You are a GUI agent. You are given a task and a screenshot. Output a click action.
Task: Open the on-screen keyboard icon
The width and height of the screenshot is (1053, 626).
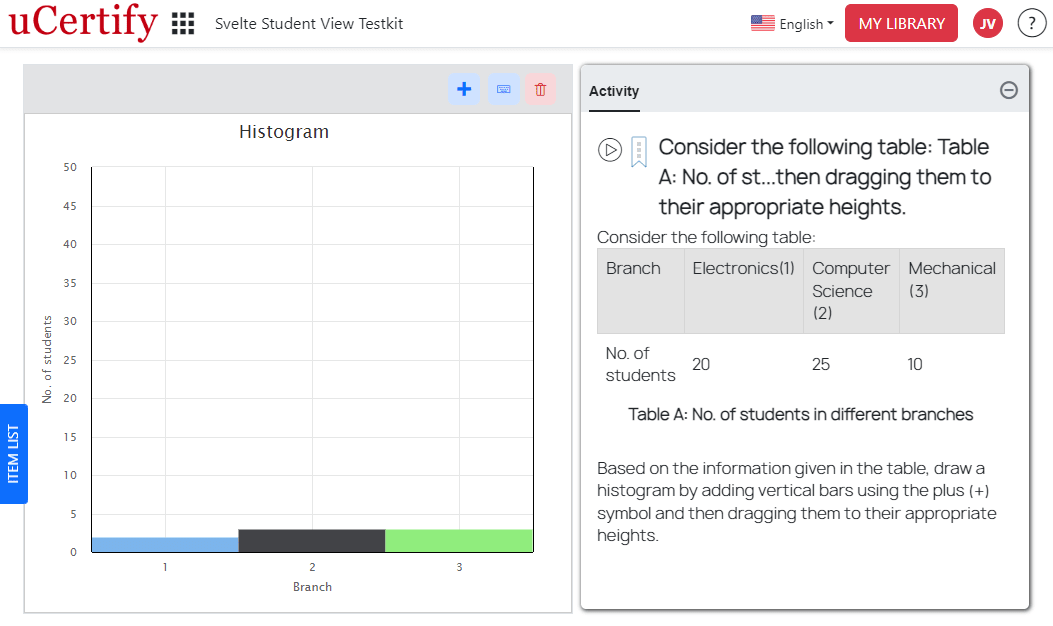[x=503, y=89]
